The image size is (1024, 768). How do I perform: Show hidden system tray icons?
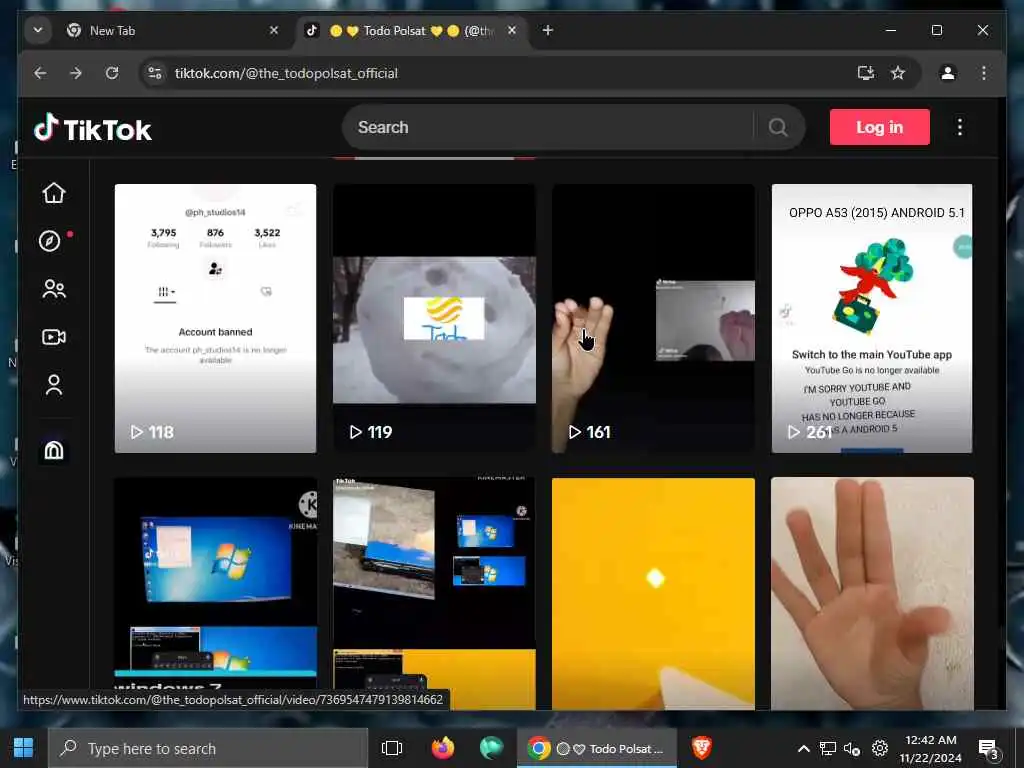(804, 748)
